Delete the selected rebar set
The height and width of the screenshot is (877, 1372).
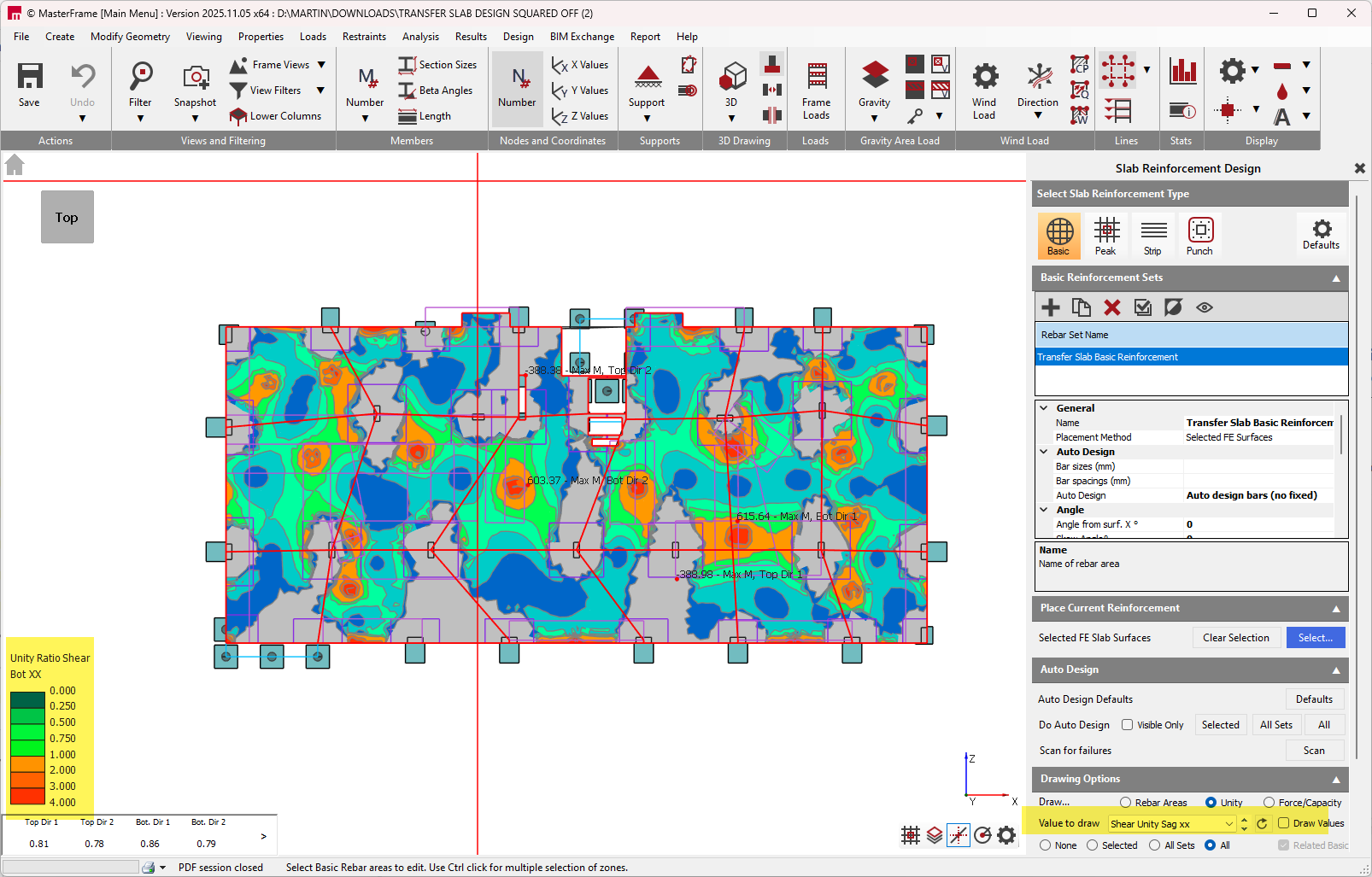tap(1112, 307)
